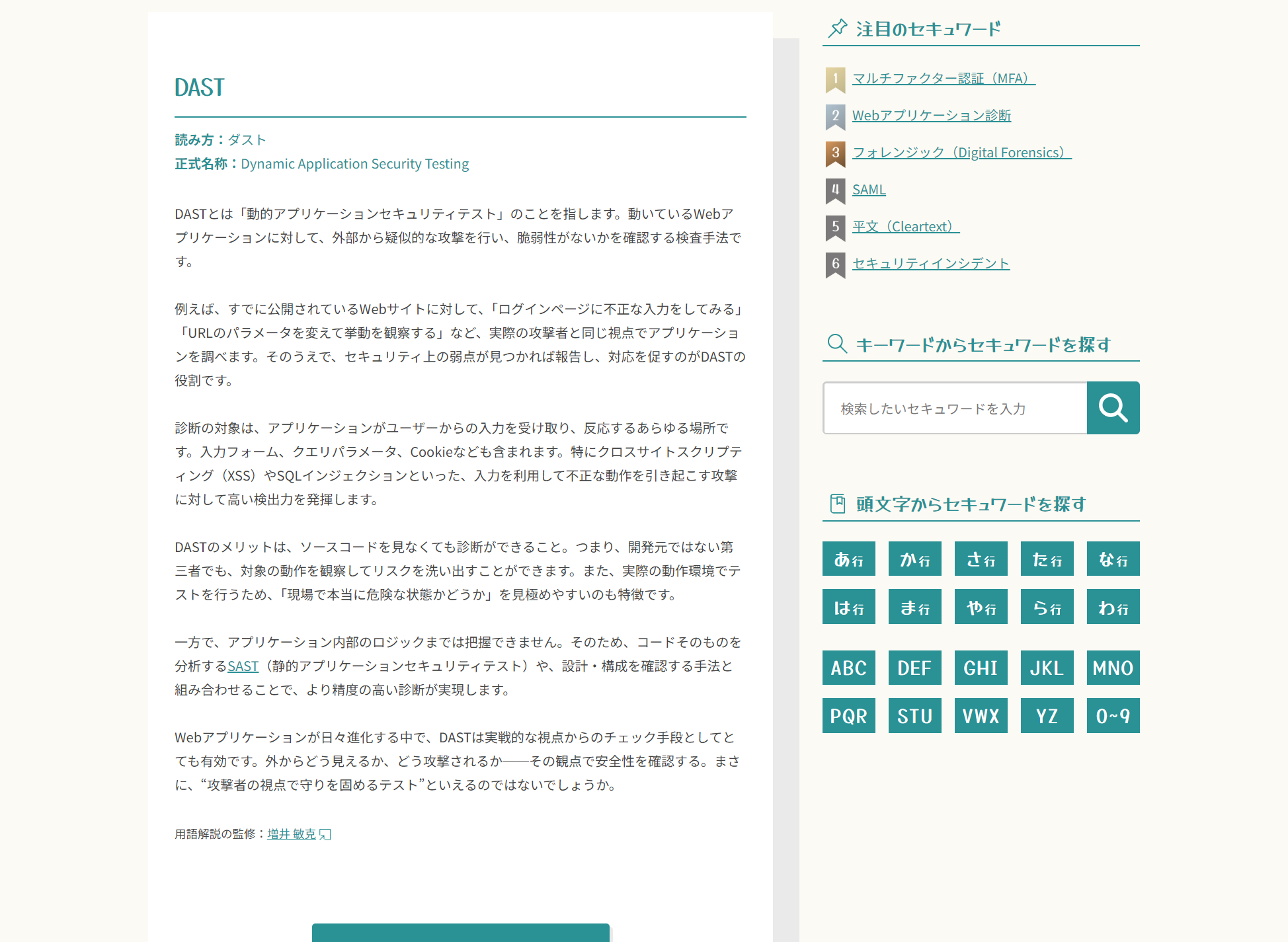Screen dimensions: 1288x942
Task: Click the pin icon beside 注目のセキュワード heading
Action: (837, 28)
